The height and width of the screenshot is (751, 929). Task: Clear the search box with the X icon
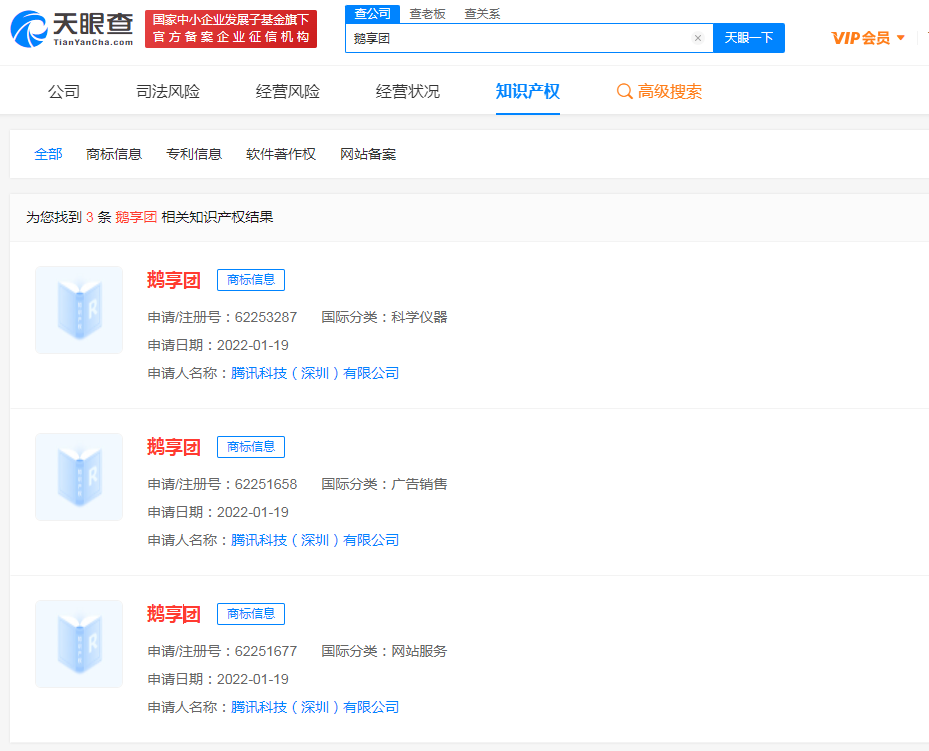[x=697, y=38]
